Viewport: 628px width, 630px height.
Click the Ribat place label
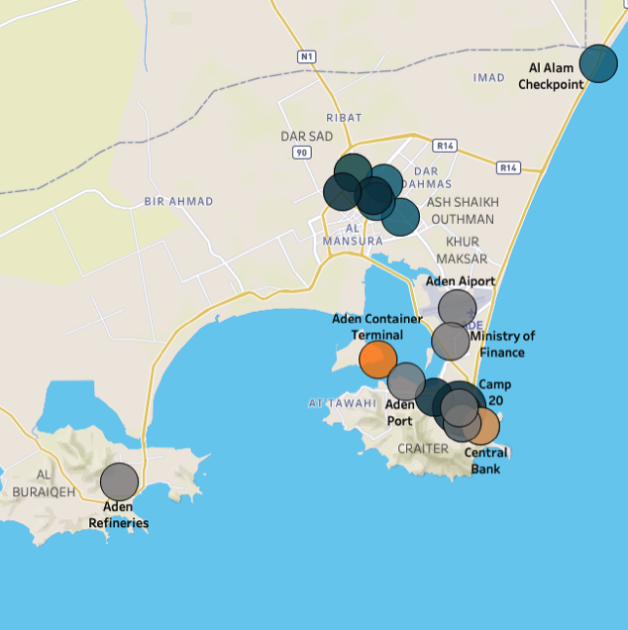tap(344, 117)
